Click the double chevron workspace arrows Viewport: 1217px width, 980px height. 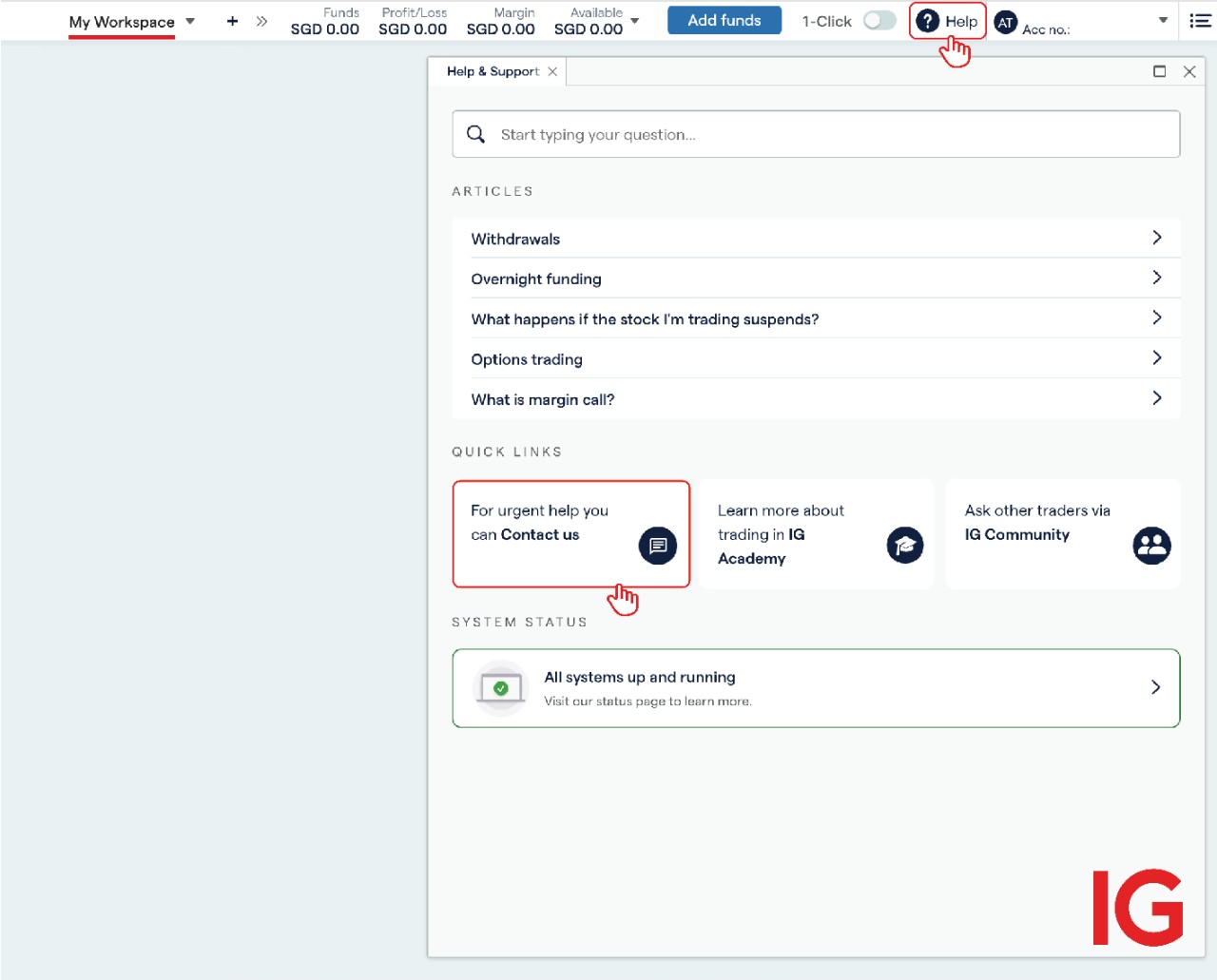pos(261,21)
